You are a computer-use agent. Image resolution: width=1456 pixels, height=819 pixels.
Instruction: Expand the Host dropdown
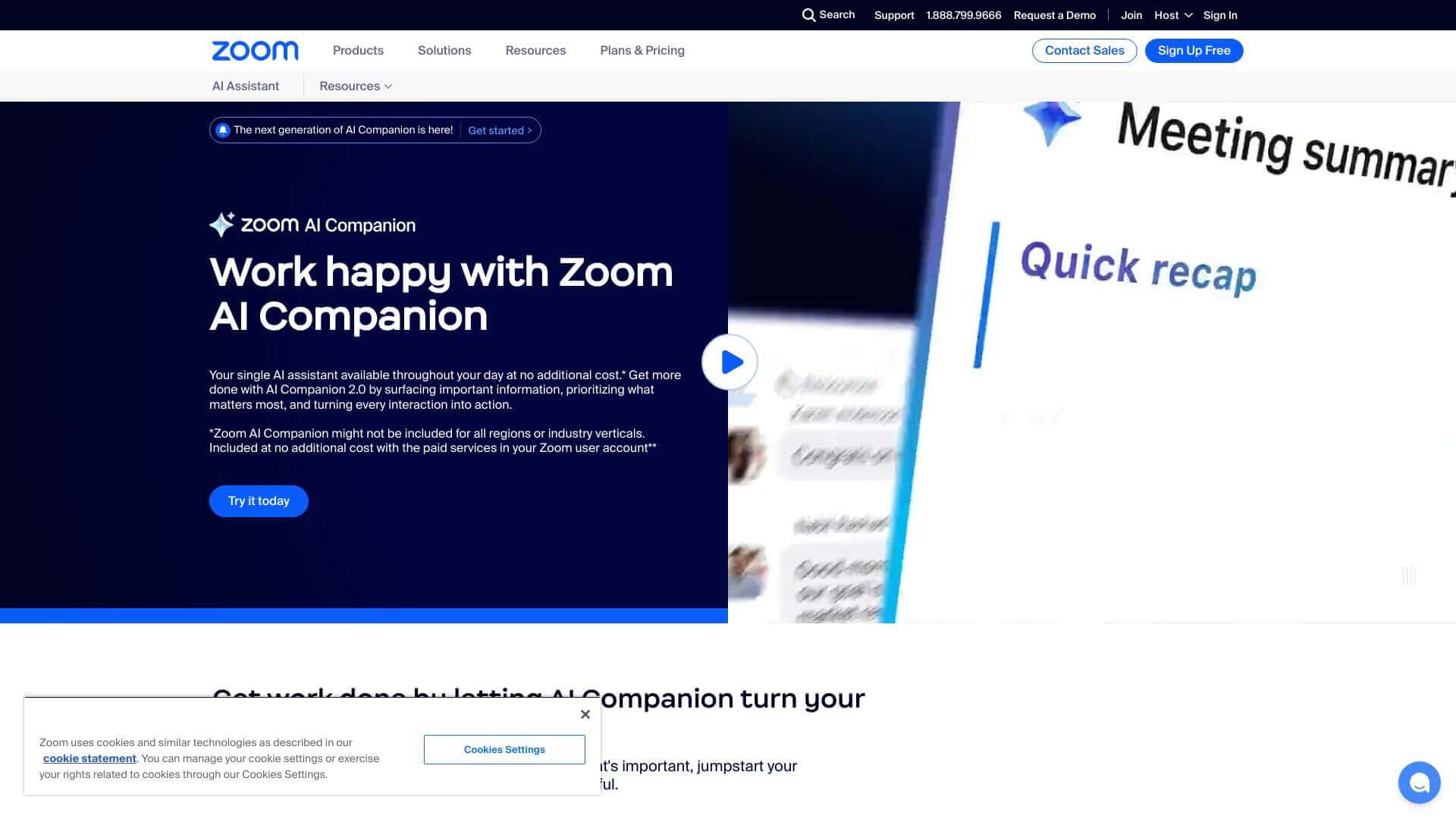pyautogui.click(x=1172, y=14)
